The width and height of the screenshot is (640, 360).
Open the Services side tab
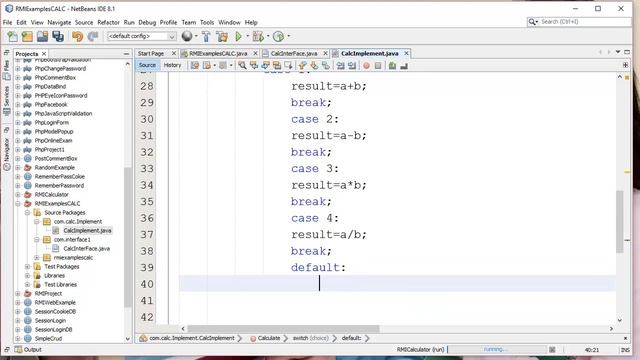7,100
